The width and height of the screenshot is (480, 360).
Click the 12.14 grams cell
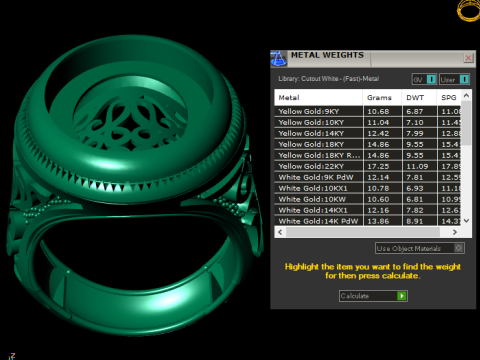382,177
